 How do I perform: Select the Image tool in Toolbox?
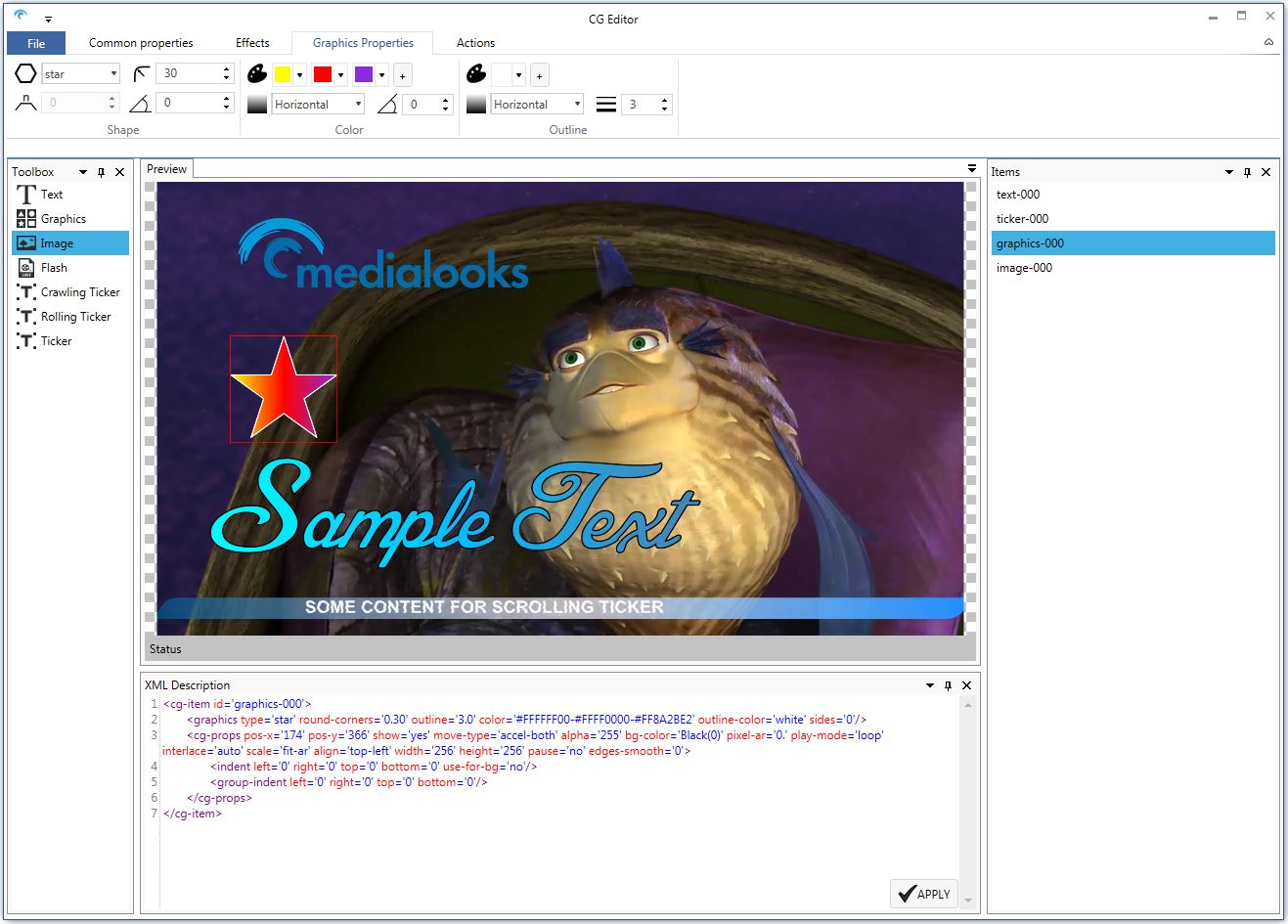tap(70, 243)
